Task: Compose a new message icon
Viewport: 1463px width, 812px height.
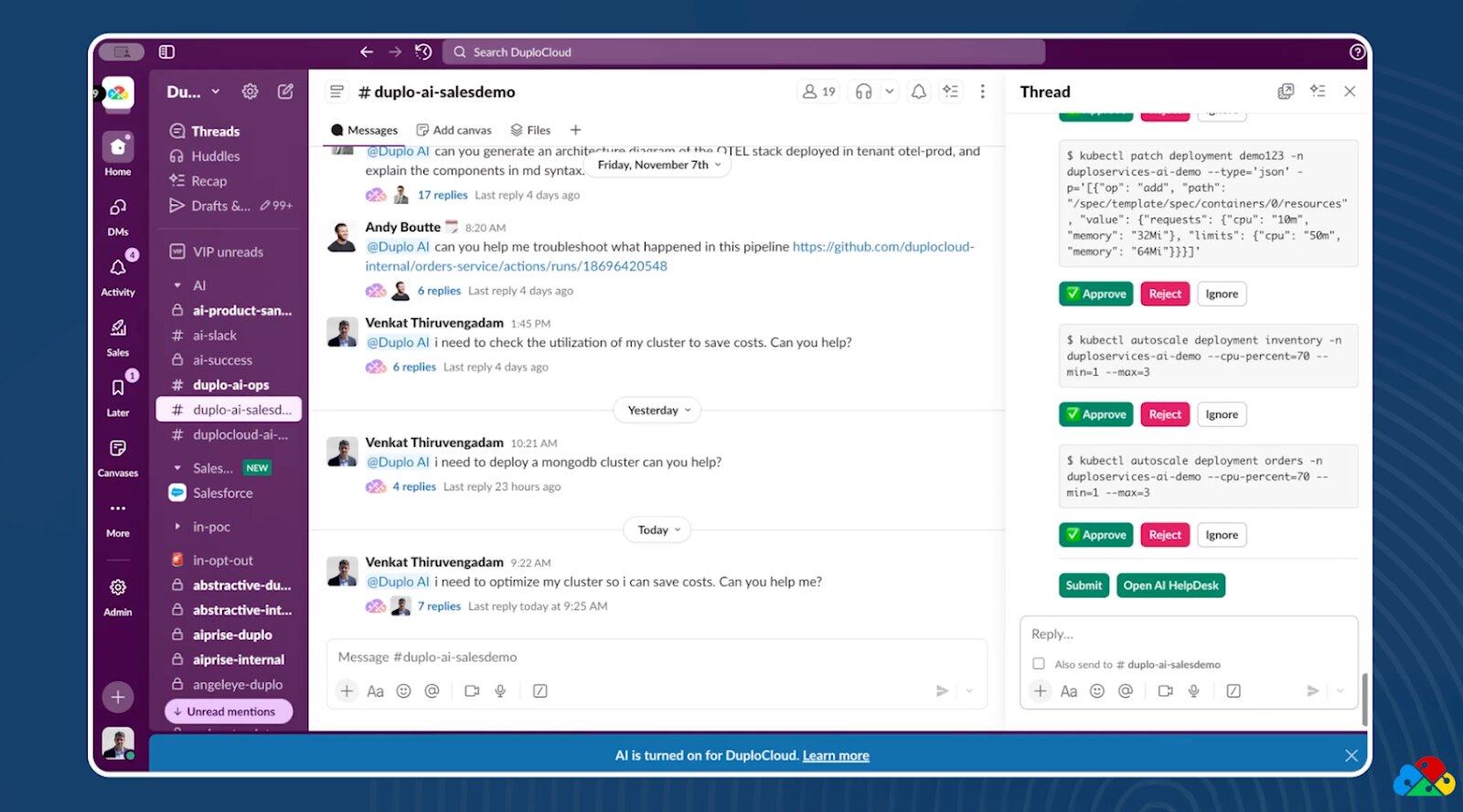Action: tap(286, 91)
